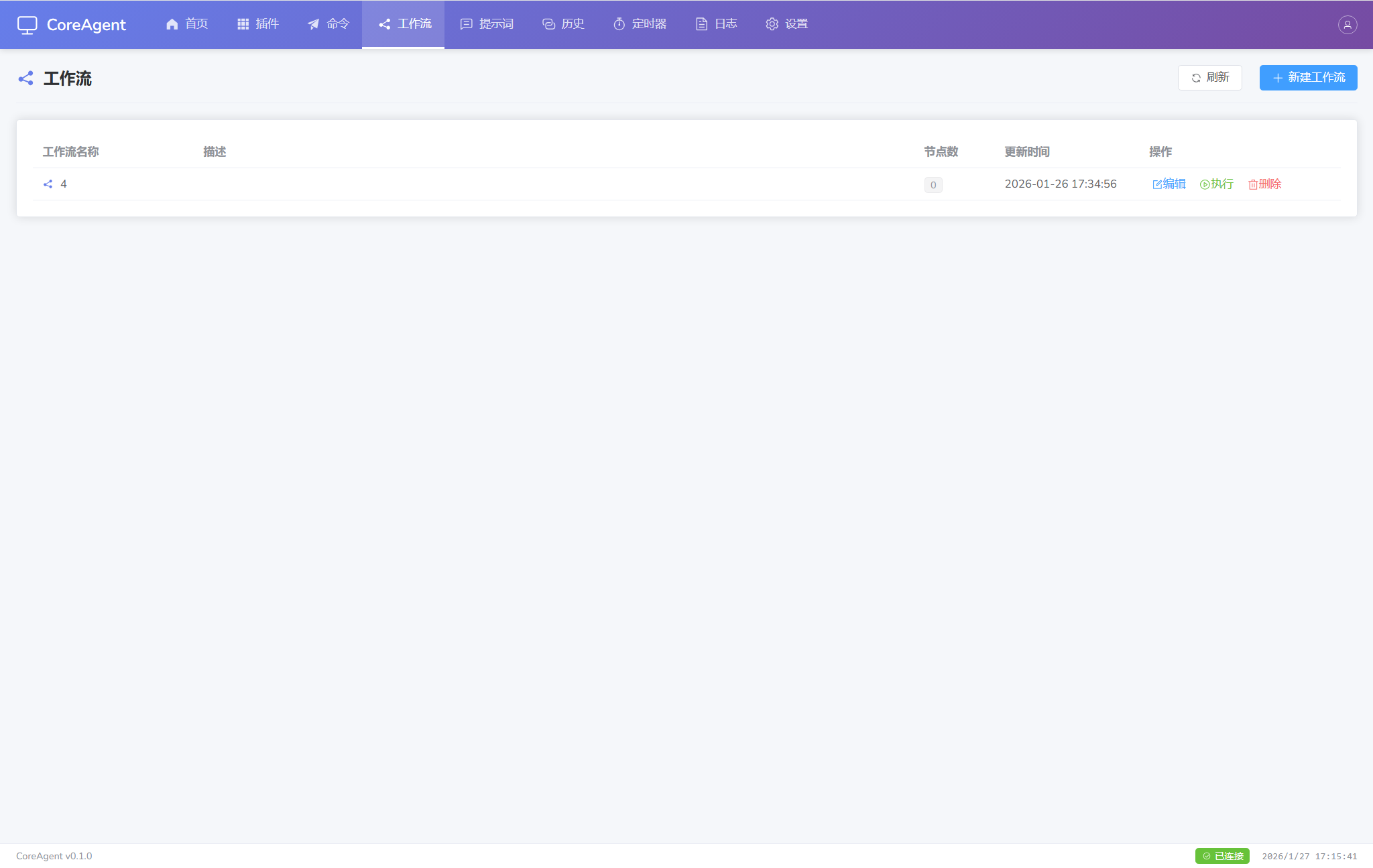This screenshot has width=1373, height=868.
Task: View the 历史 history tab
Action: coord(563,24)
